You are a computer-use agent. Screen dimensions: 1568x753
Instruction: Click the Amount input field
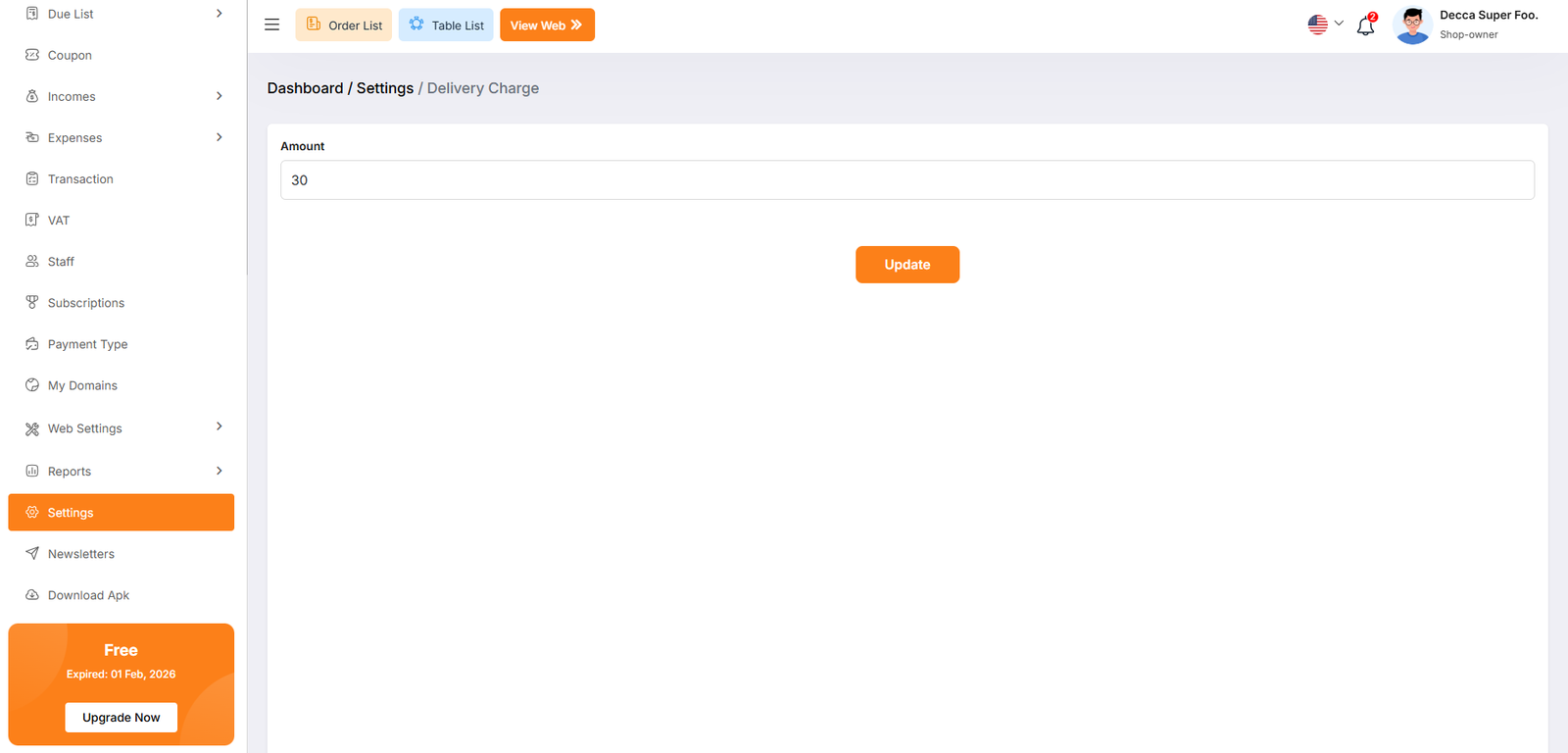point(906,180)
